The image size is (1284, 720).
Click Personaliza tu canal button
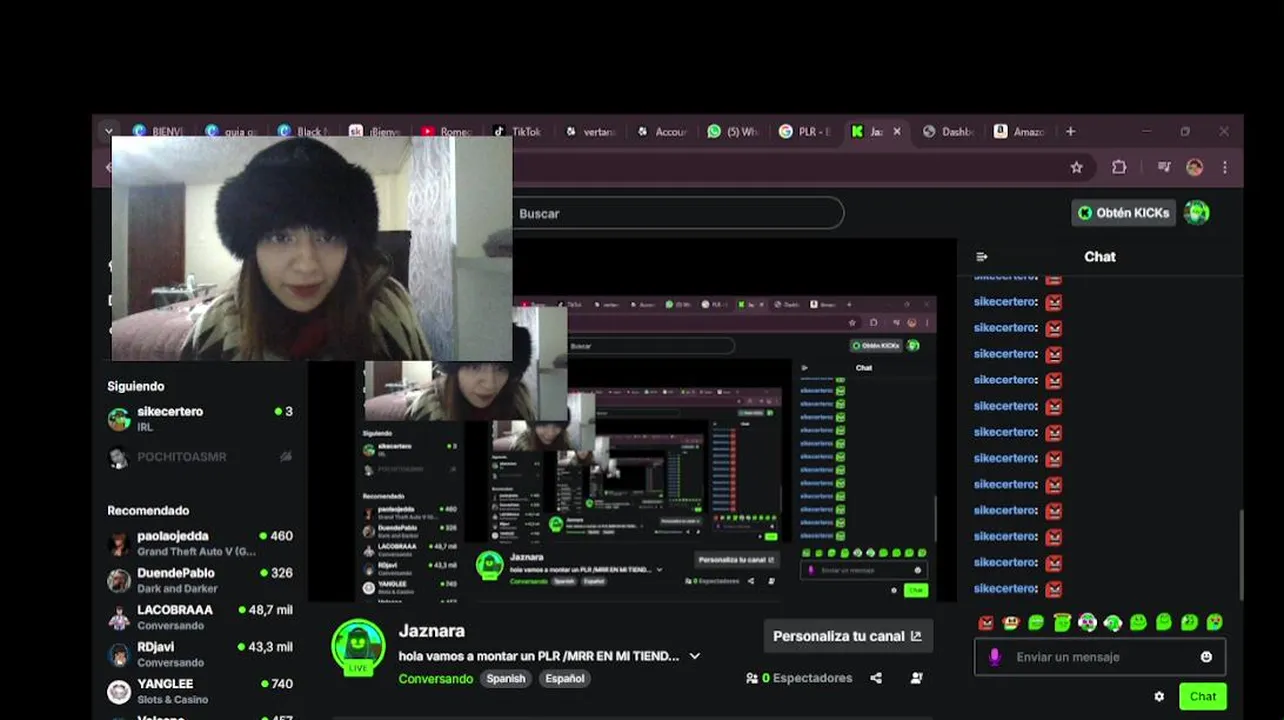click(x=848, y=636)
